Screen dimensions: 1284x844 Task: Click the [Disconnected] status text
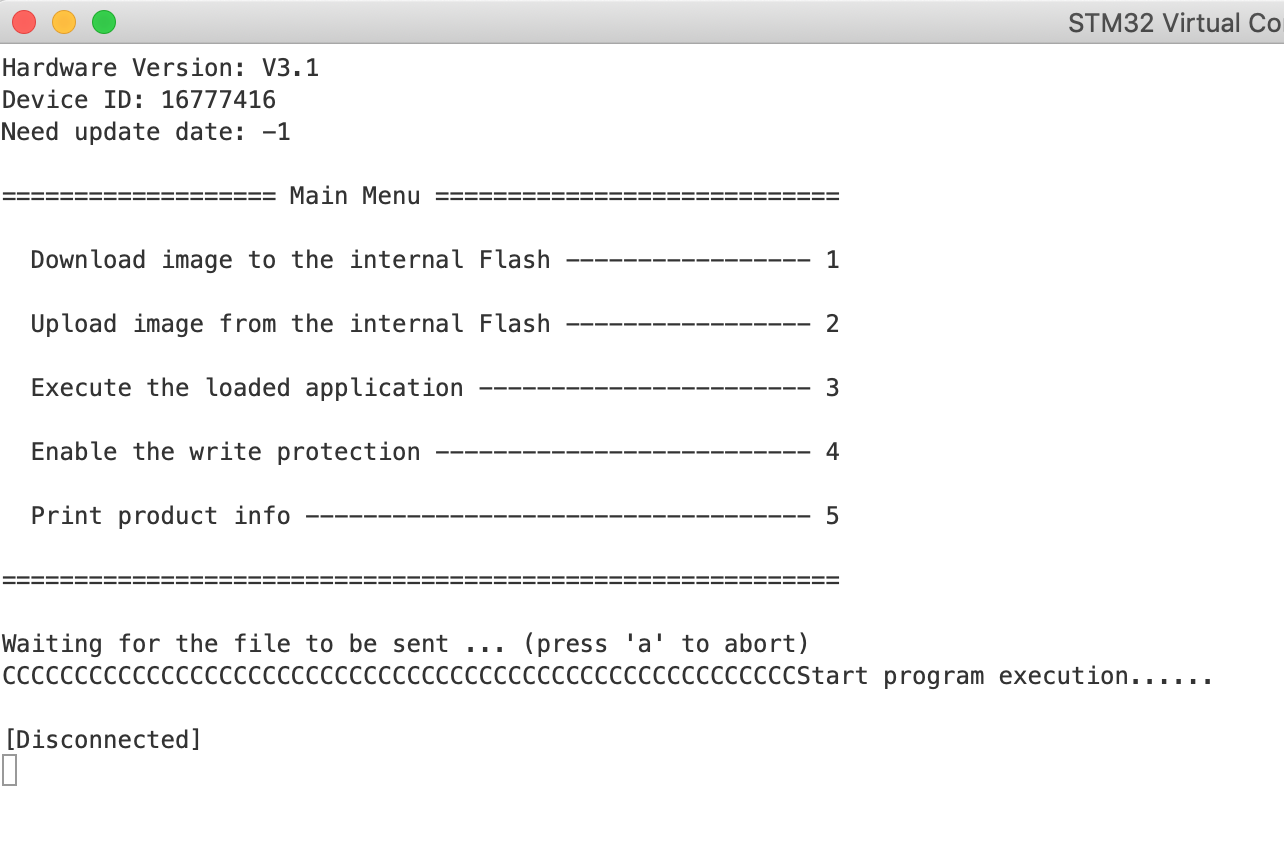point(102,740)
